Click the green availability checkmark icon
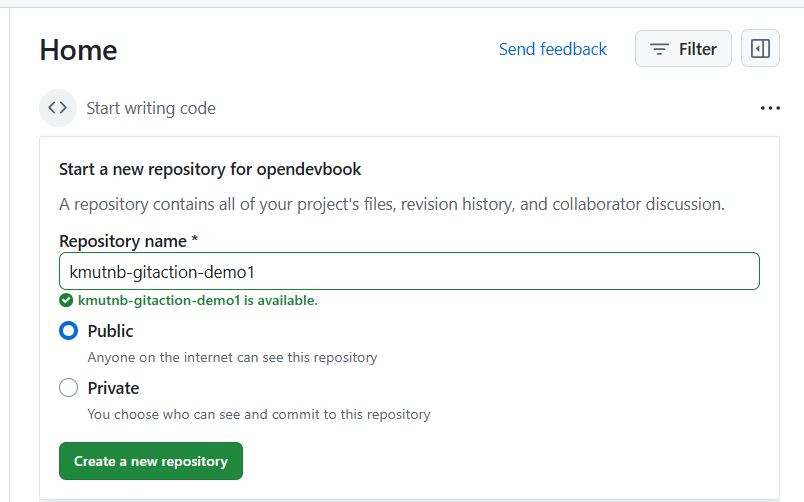Viewport: 804px width, 502px height. click(x=66, y=300)
